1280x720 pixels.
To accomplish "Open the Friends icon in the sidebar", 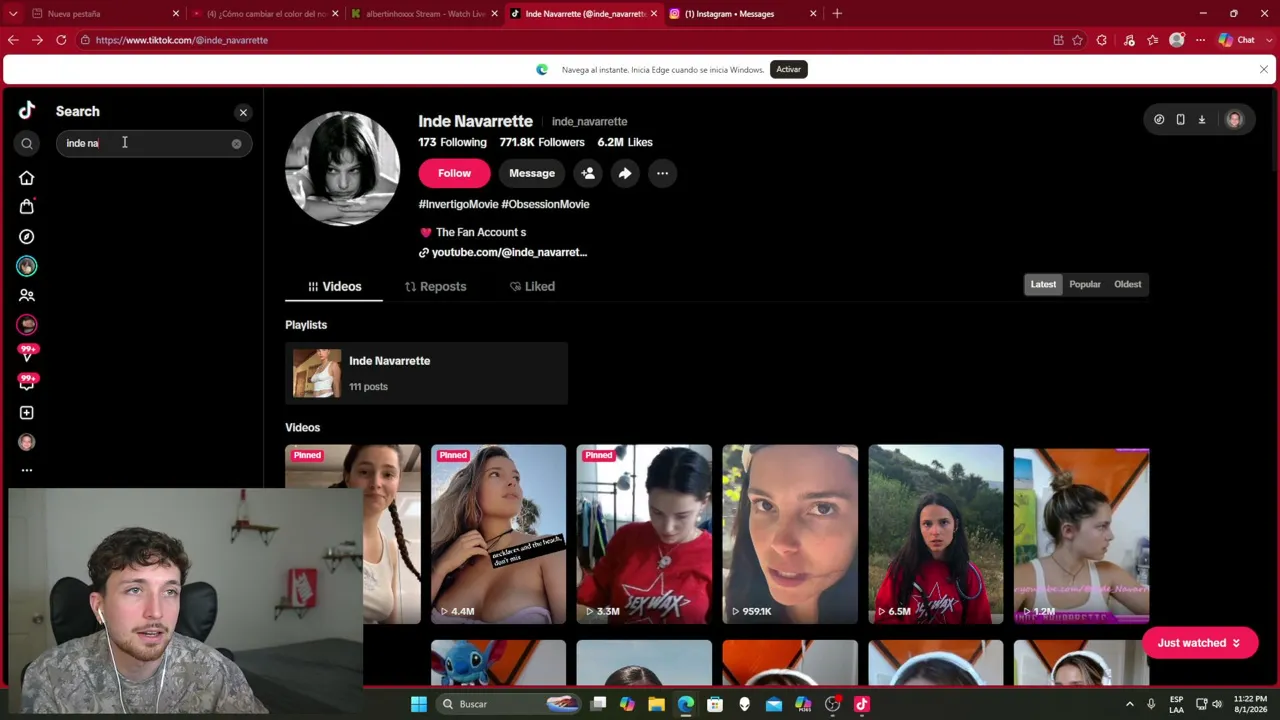I will [x=27, y=296].
